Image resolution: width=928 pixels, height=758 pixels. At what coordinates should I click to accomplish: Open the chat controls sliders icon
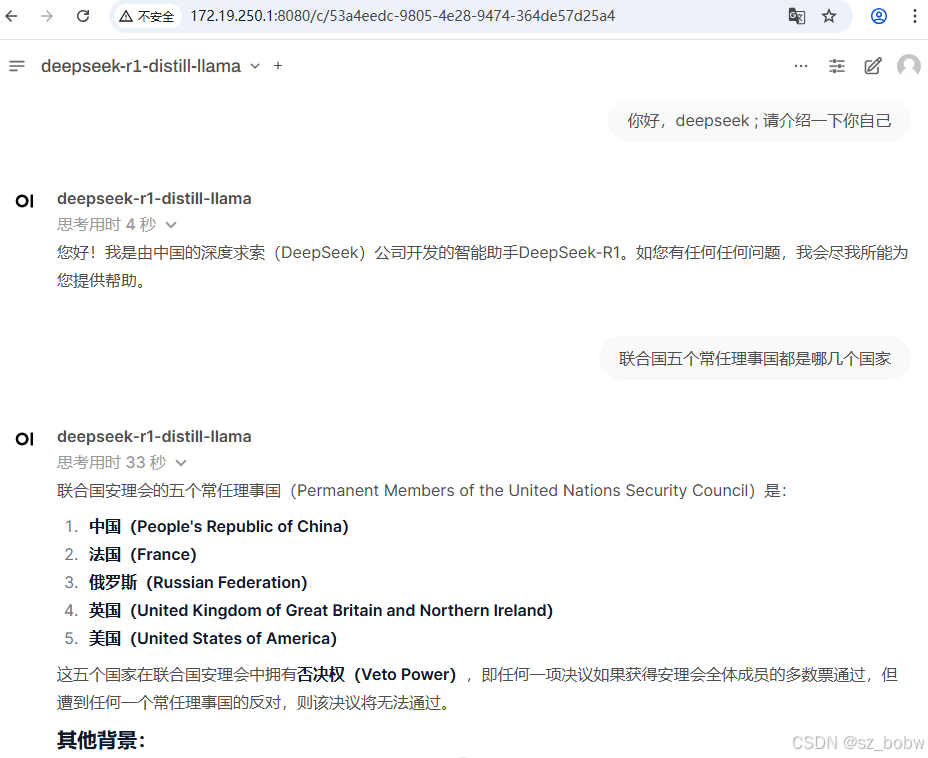tap(837, 66)
